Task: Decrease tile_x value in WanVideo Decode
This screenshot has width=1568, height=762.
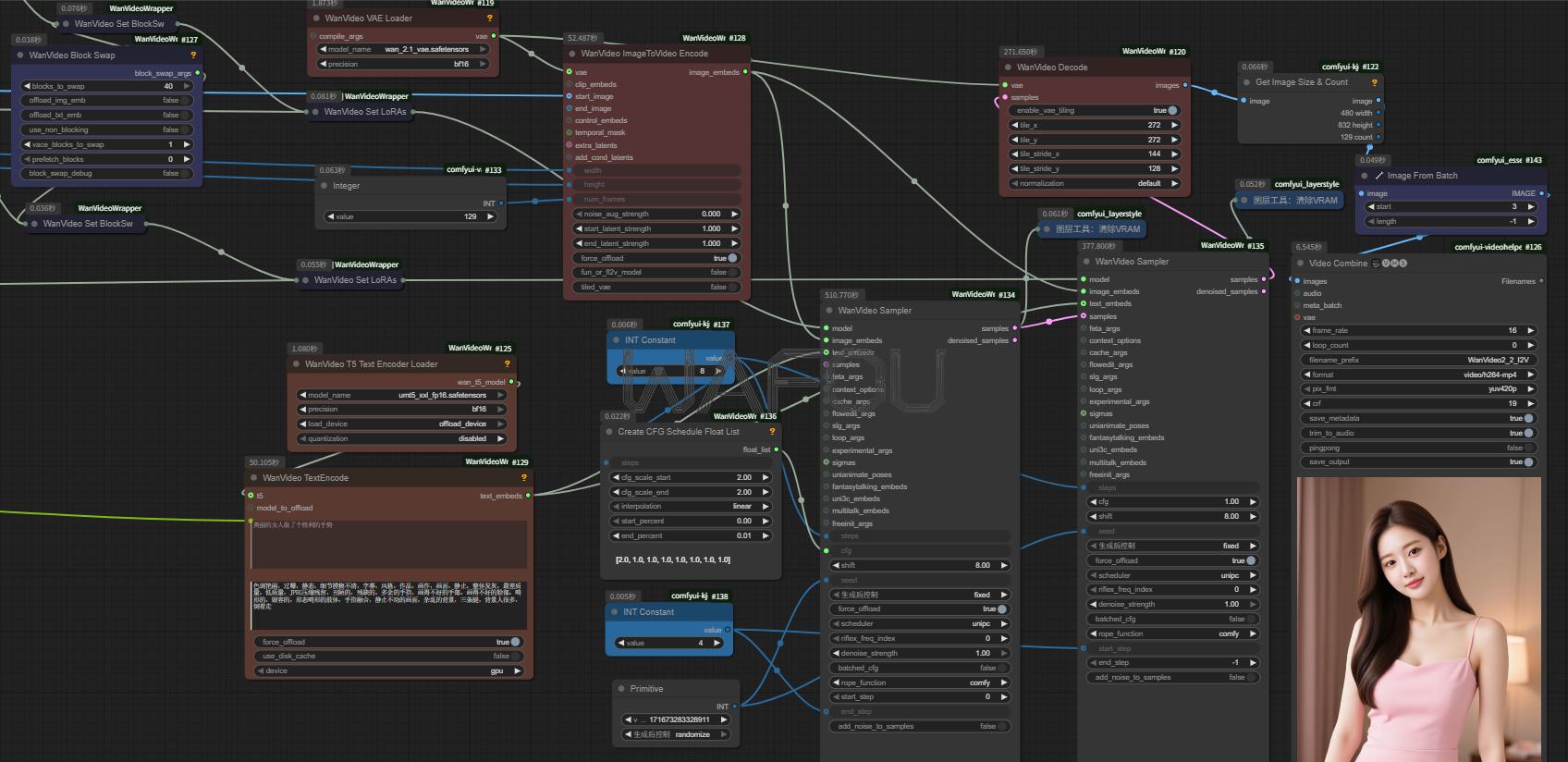Action: click(1014, 126)
